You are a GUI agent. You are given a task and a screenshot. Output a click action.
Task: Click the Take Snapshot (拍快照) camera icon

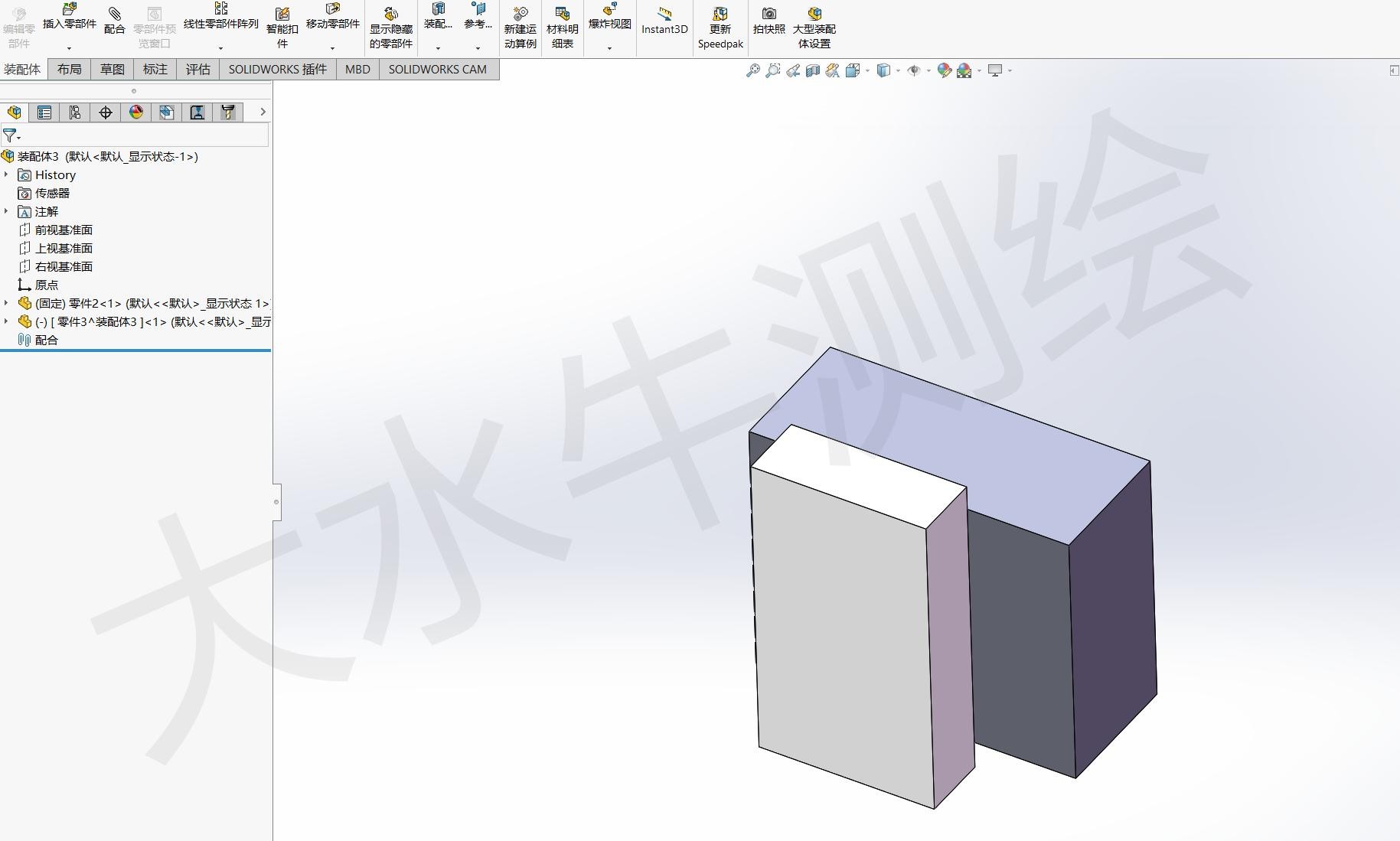[x=769, y=21]
